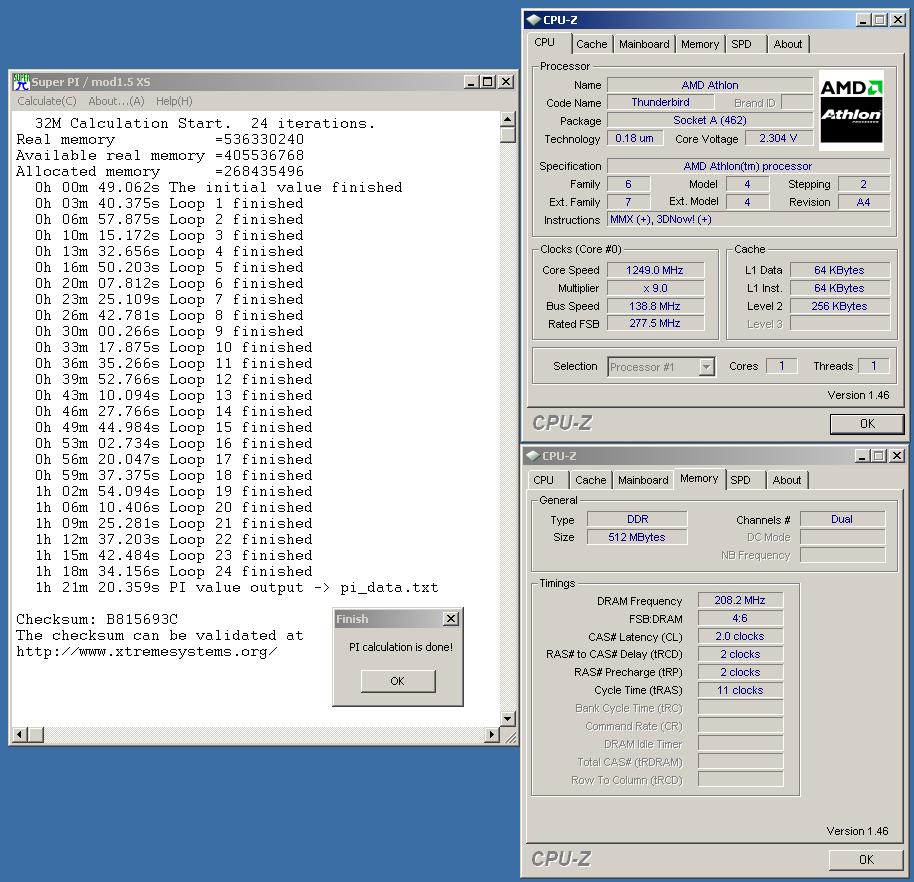The height and width of the screenshot is (882, 914).
Task: Click the 'PI value output -> pi_data.txt' line
Action: tap(237, 588)
